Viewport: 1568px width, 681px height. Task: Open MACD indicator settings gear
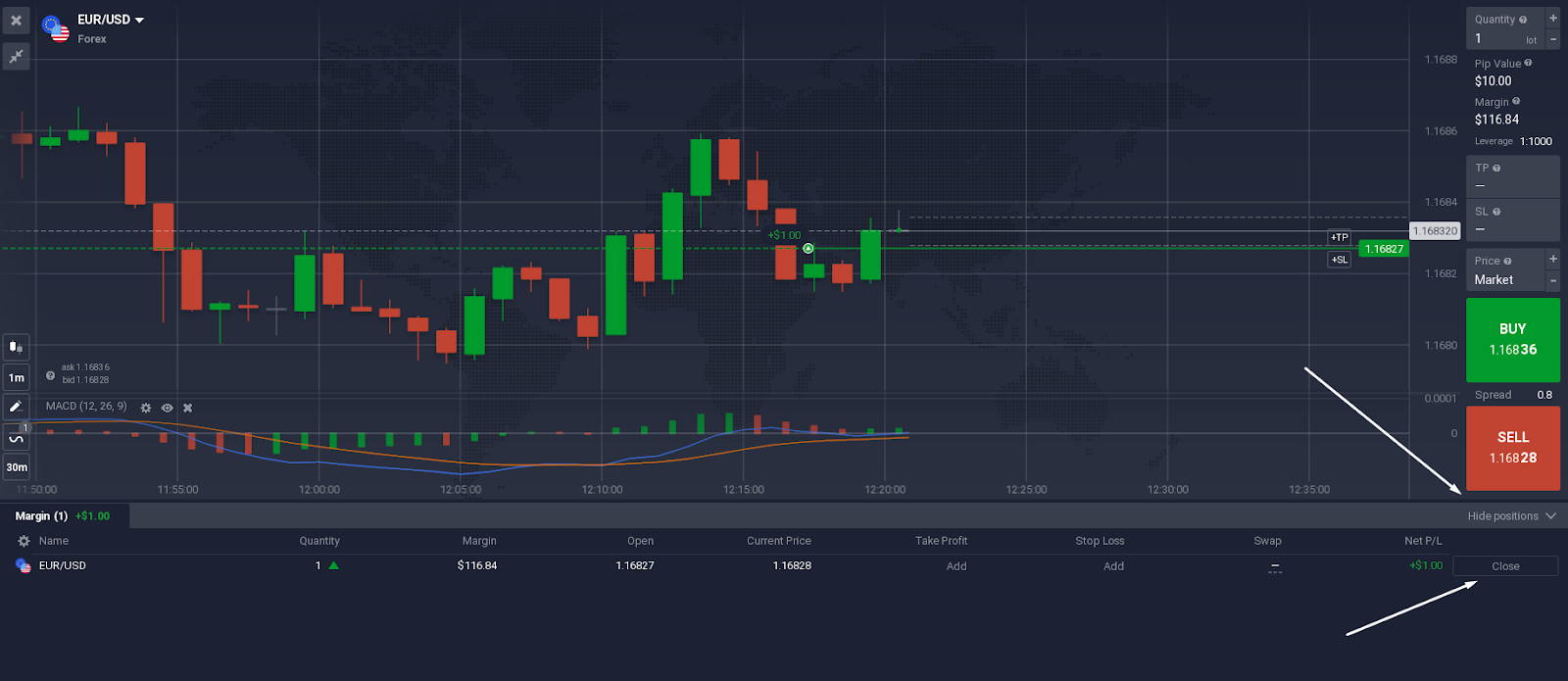point(146,408)
